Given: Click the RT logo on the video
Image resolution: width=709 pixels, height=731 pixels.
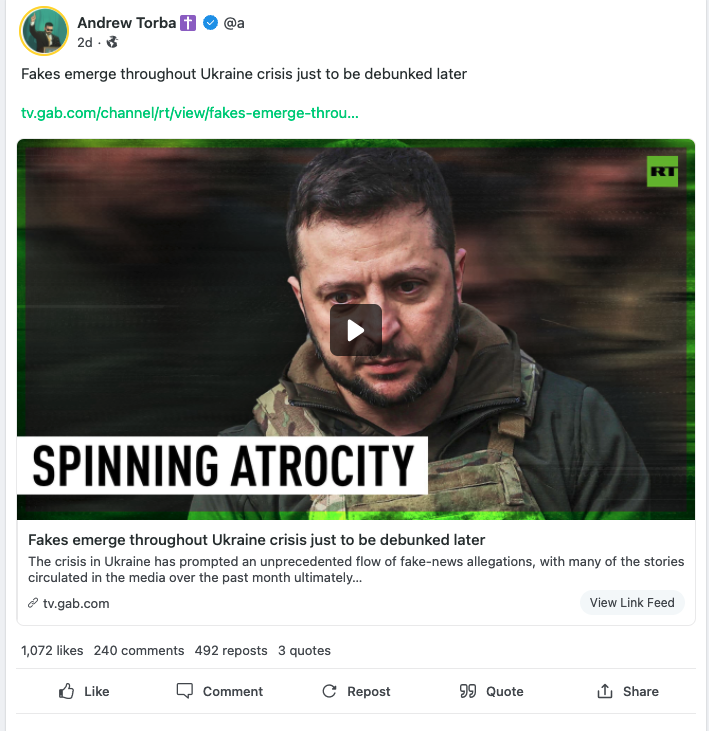Looking at the screenshot, I should coord(663,171).
